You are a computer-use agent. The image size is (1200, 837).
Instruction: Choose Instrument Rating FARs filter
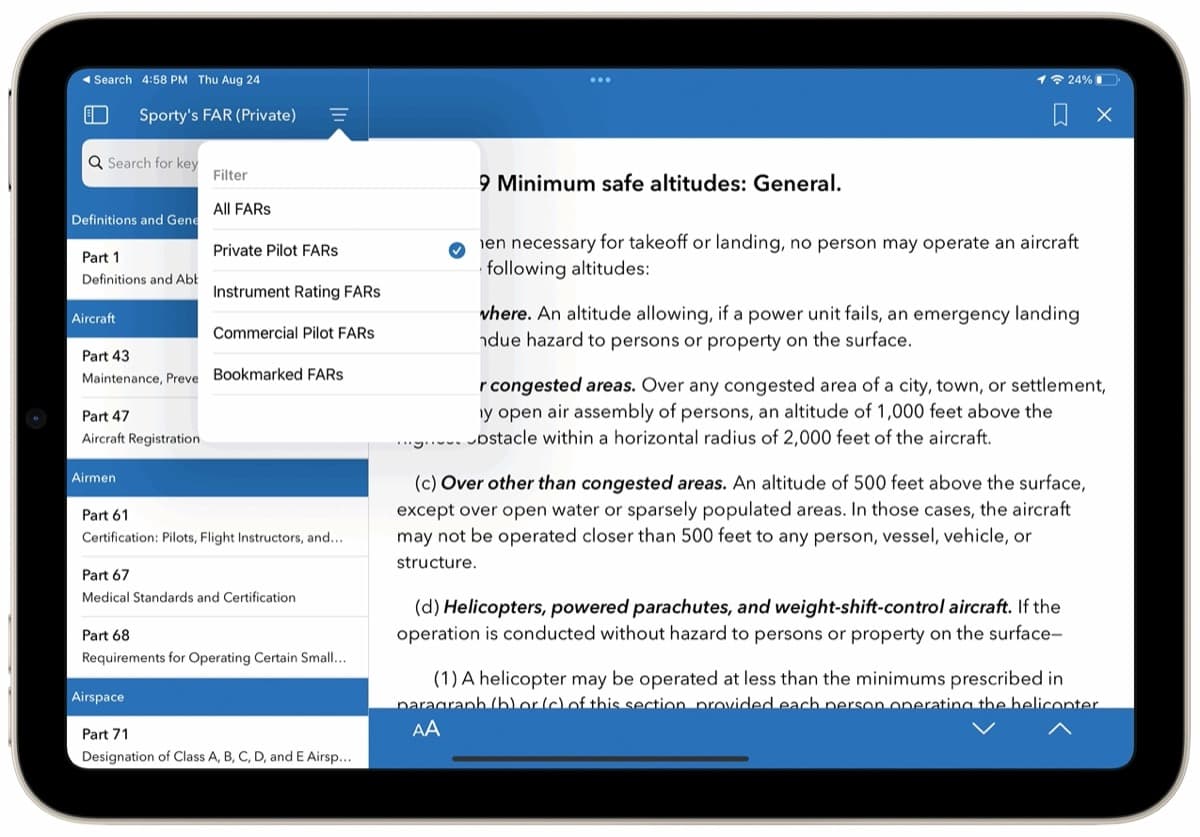pos(339,292)
